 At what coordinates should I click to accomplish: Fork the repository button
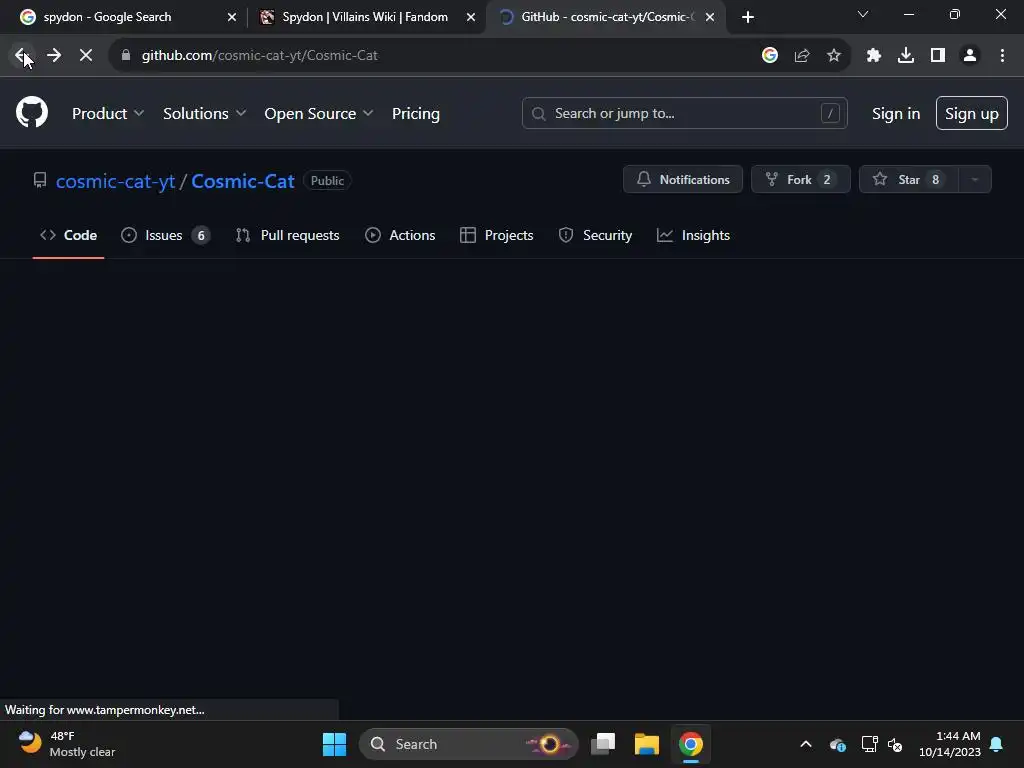point(801,179)
